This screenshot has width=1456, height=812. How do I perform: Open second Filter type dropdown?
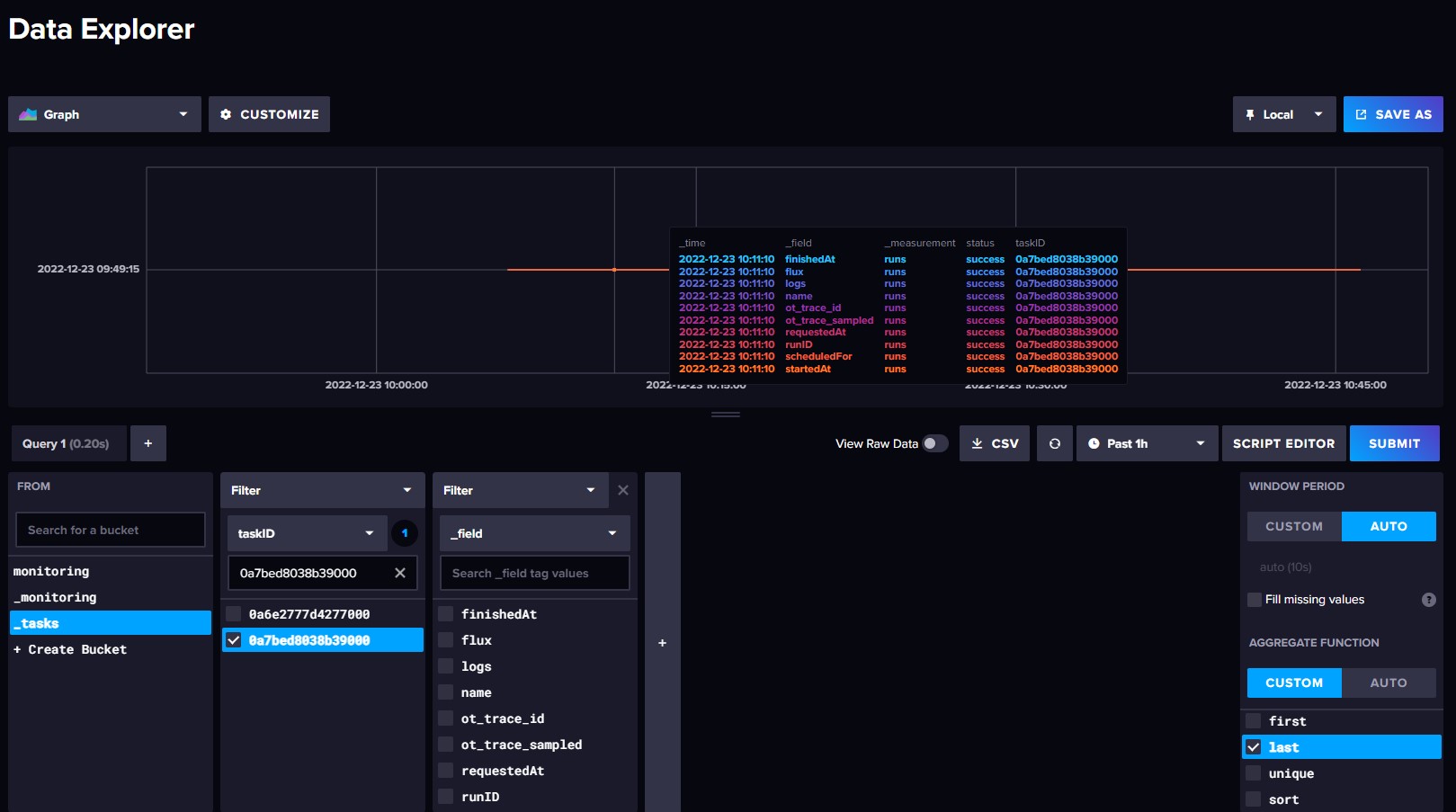pos(520,490)
